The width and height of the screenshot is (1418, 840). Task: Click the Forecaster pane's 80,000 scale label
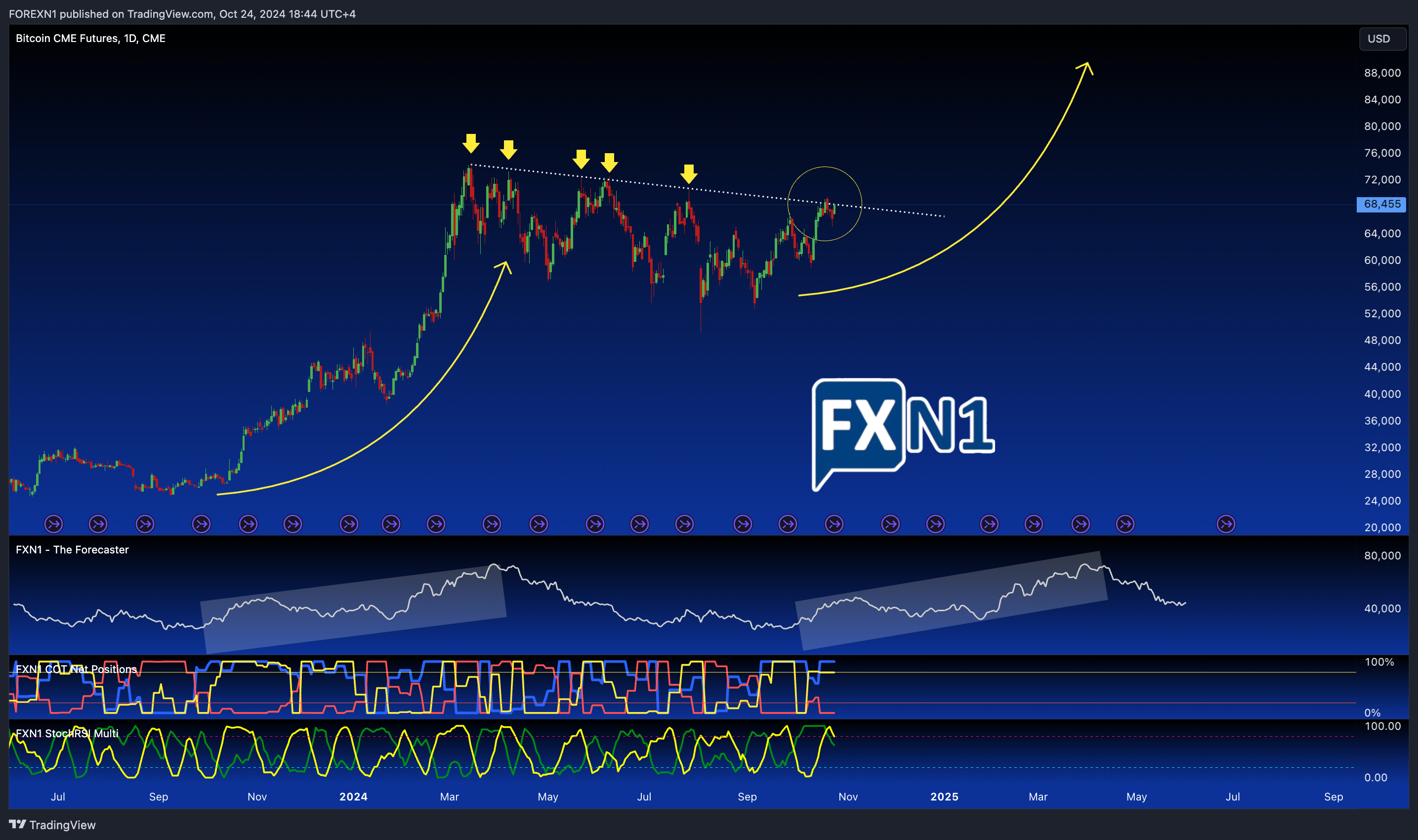[1382, 556]
